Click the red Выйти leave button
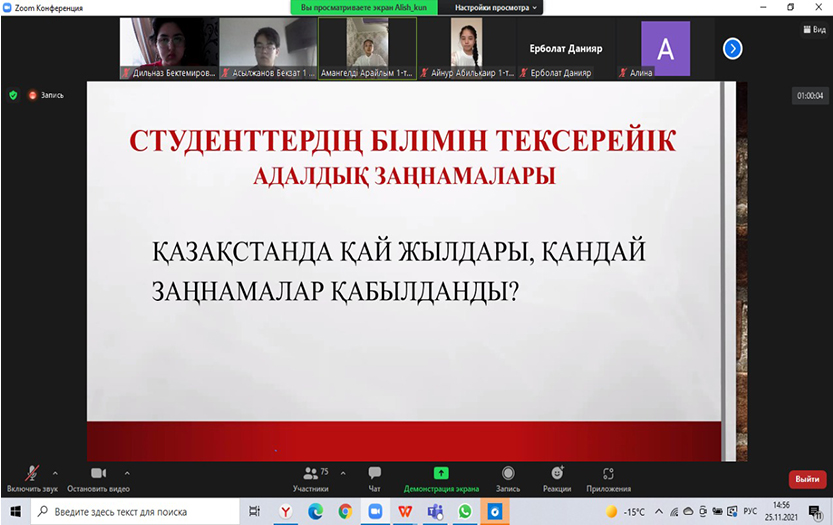The image size is (833, 525). point(807,479)
